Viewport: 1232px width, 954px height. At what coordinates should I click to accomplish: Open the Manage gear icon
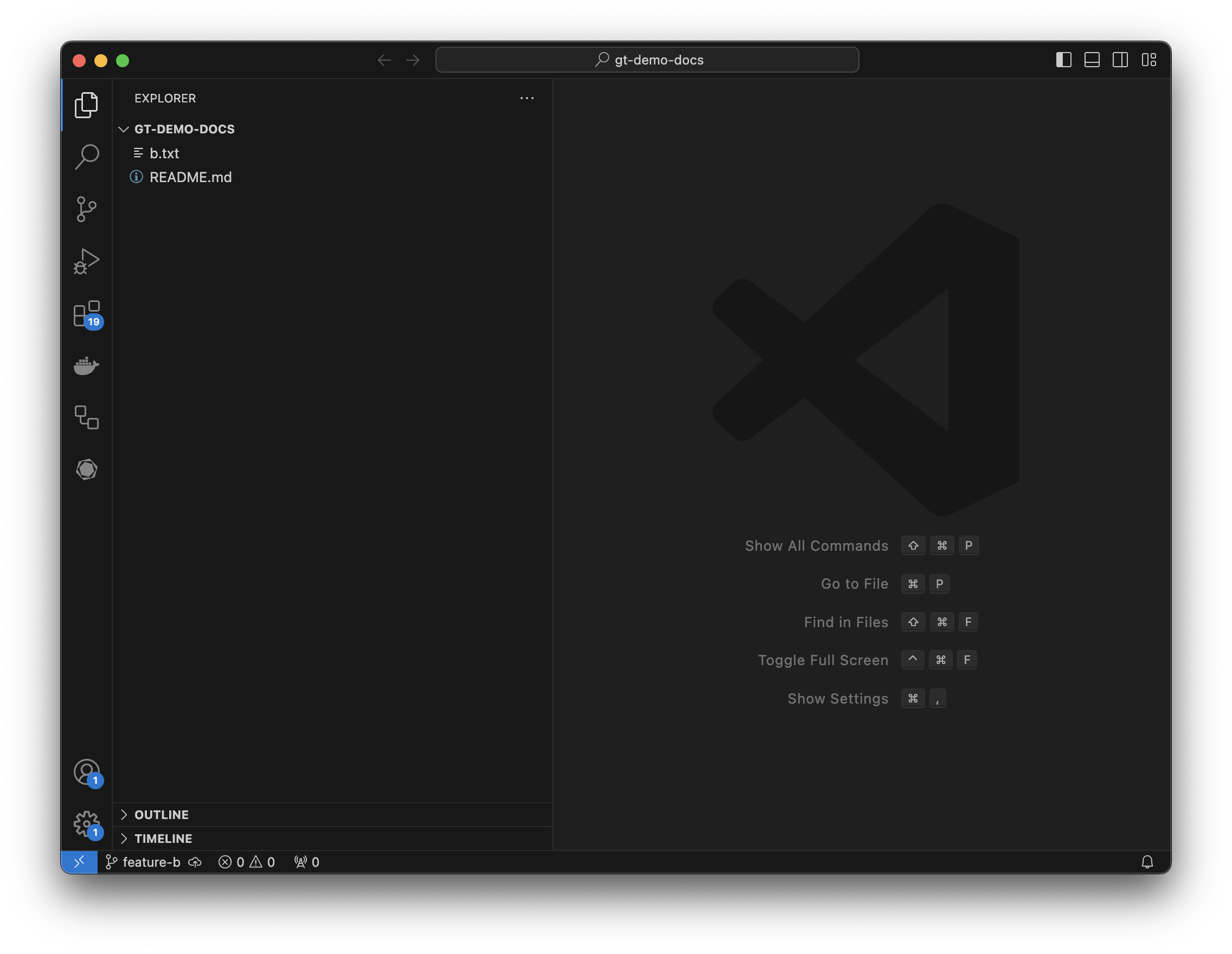coord(86,824)
